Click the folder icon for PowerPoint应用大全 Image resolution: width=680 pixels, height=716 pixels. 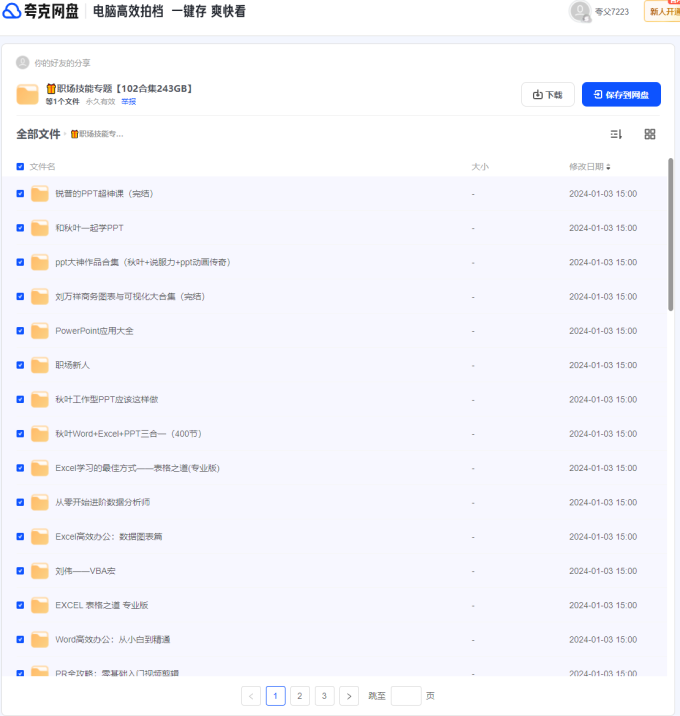click(40, 331)
